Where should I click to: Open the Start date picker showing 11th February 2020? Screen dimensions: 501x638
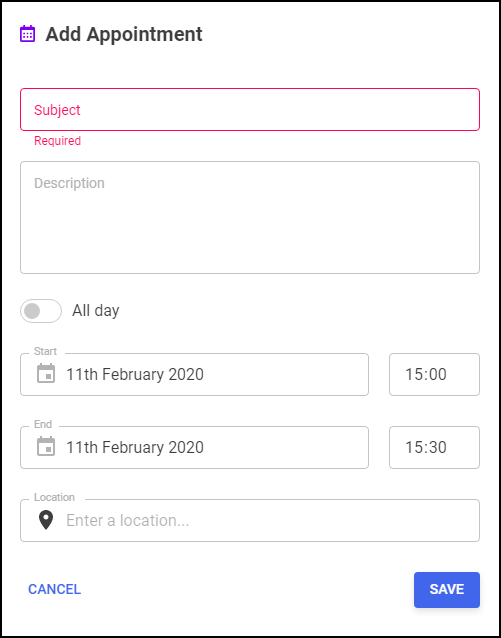[195, 374]
